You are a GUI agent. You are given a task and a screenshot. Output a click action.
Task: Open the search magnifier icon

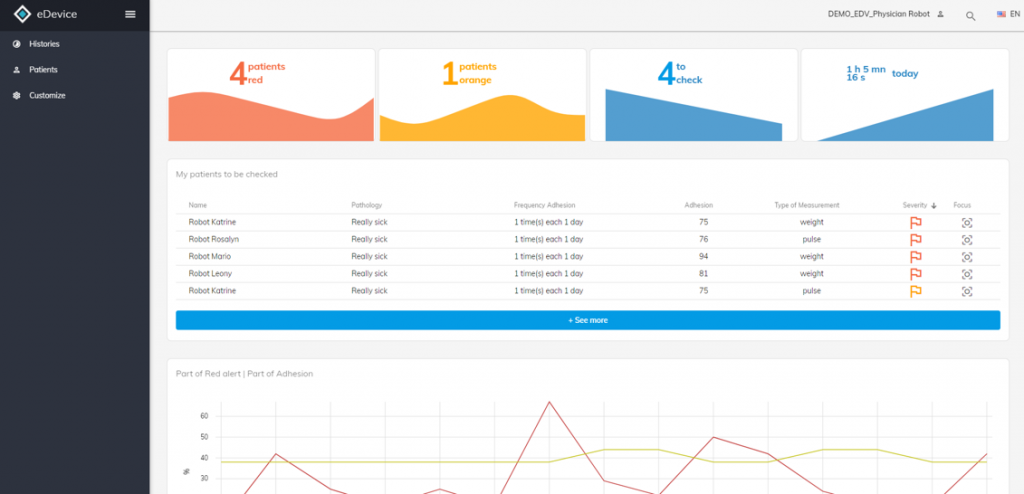click(x=970, y=15)
